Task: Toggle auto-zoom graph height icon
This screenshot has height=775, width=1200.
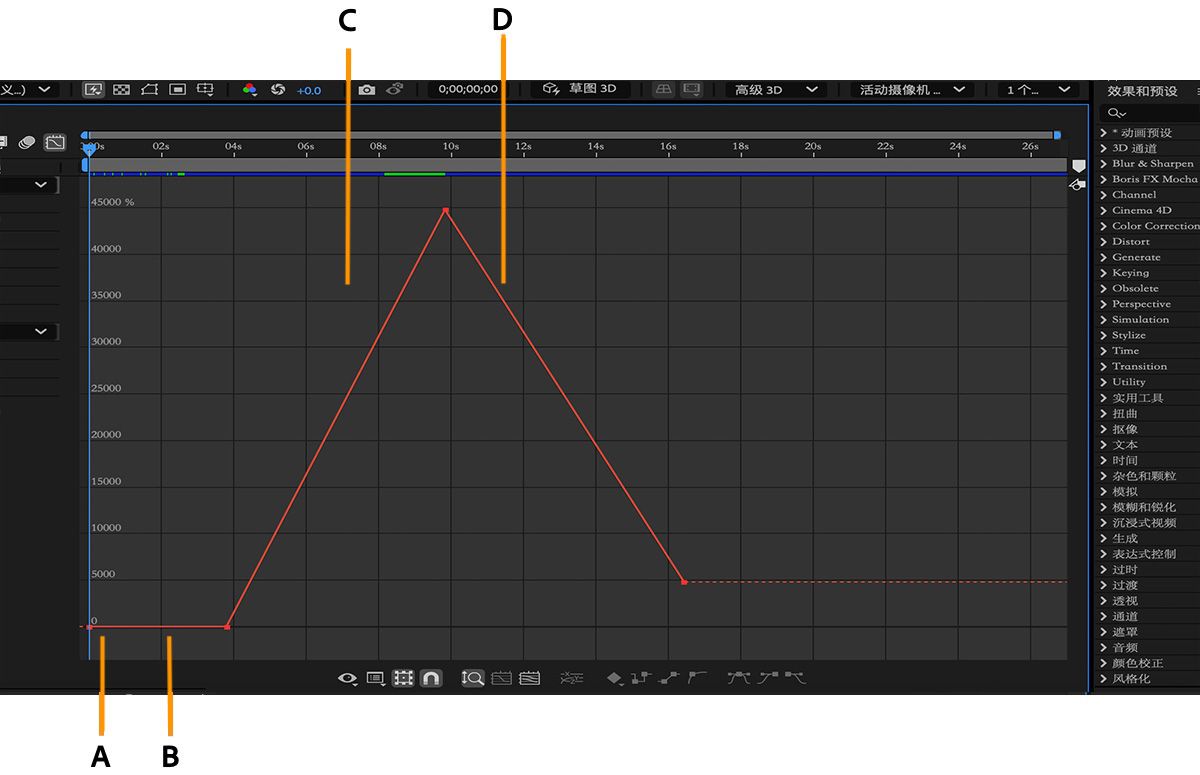Action: [473, 678]
